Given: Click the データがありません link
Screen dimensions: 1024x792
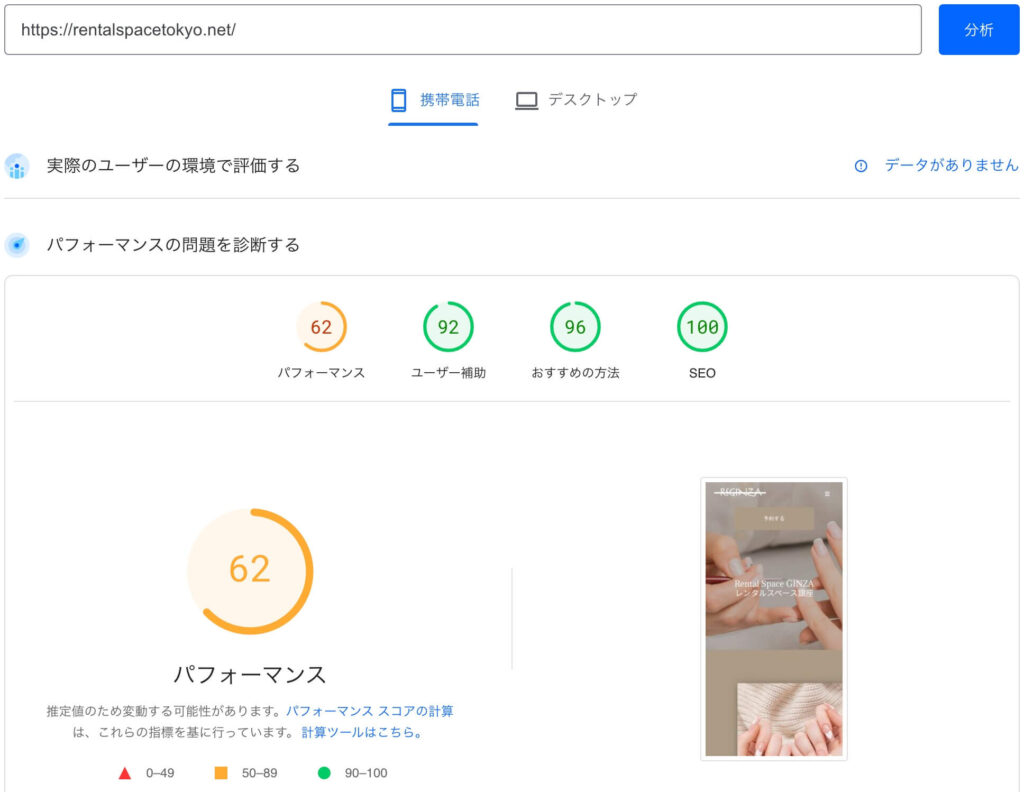Looking at the screenshot, I should point(951,166).
